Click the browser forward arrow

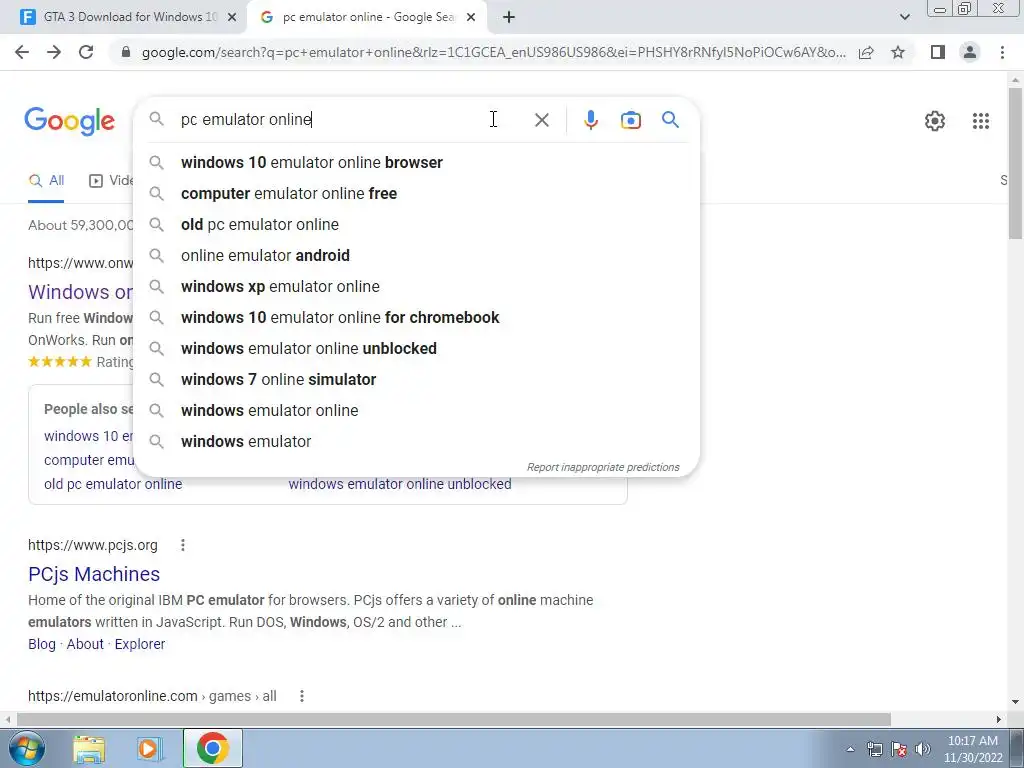point(54,52)
